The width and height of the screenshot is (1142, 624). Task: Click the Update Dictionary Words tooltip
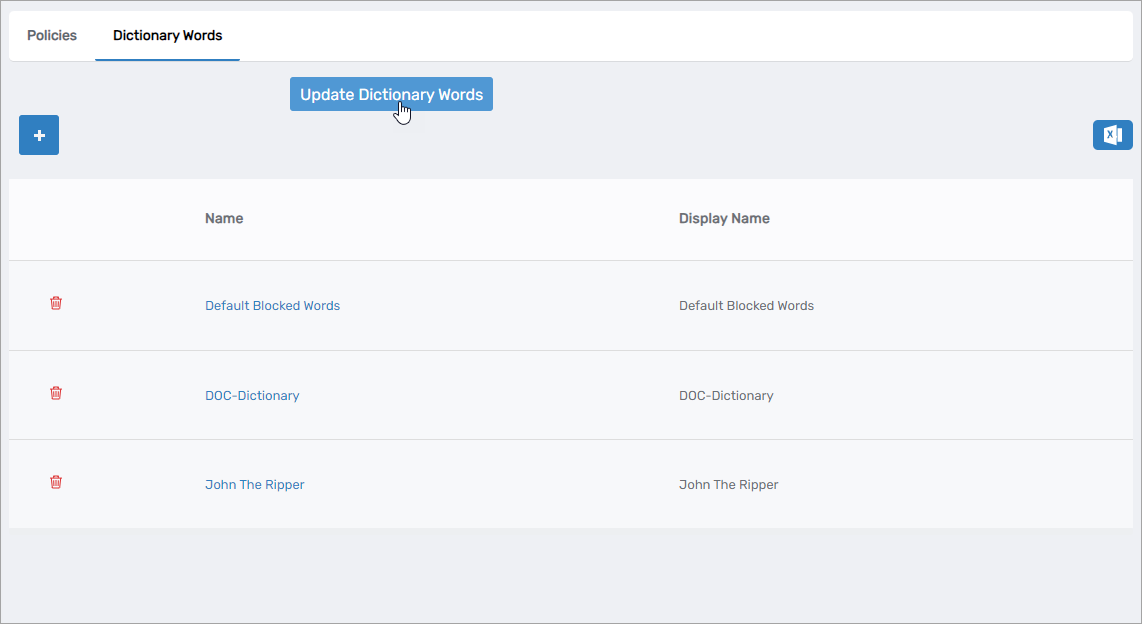[391, 94]
